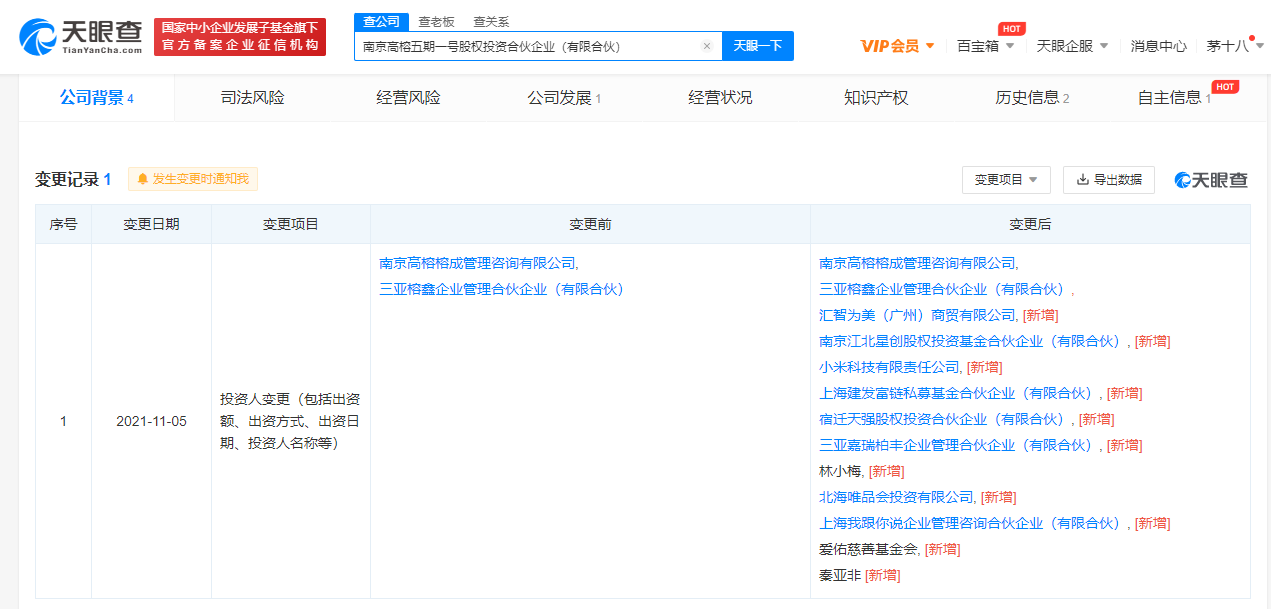Click the 秦亚非 investor name

point(840,575)
